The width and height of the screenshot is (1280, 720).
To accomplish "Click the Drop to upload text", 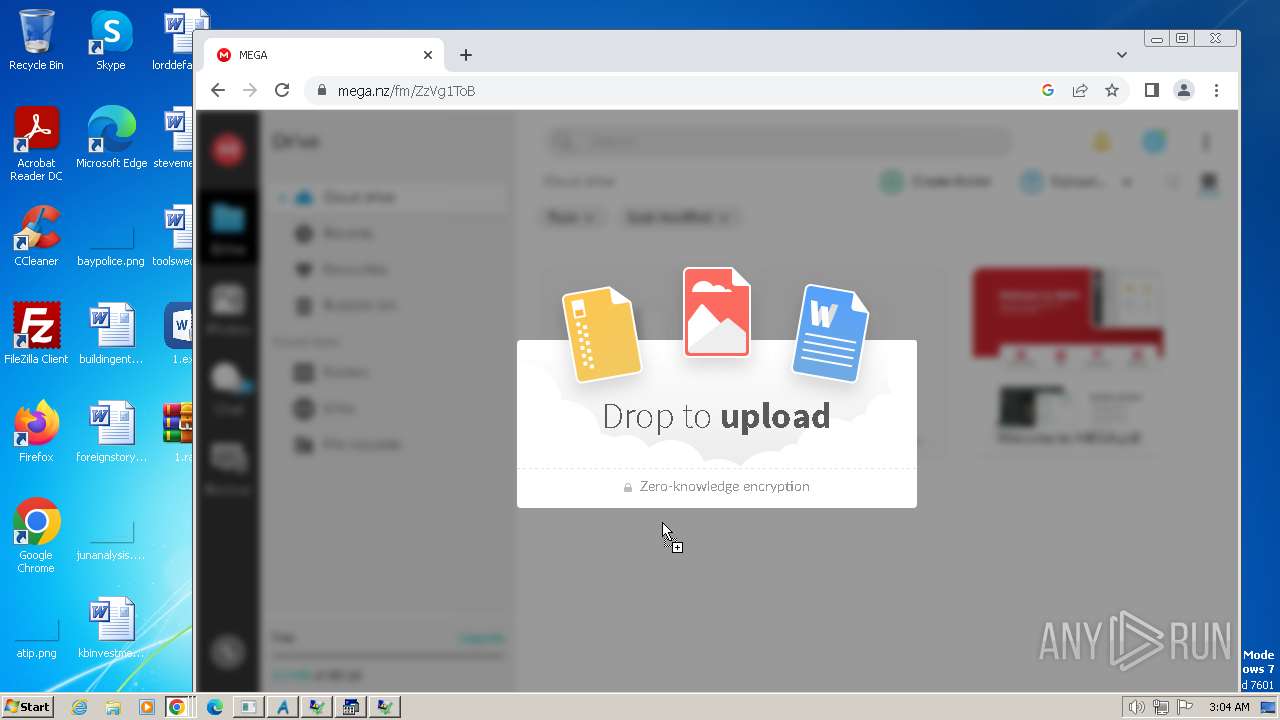I will tap(716, 416).
